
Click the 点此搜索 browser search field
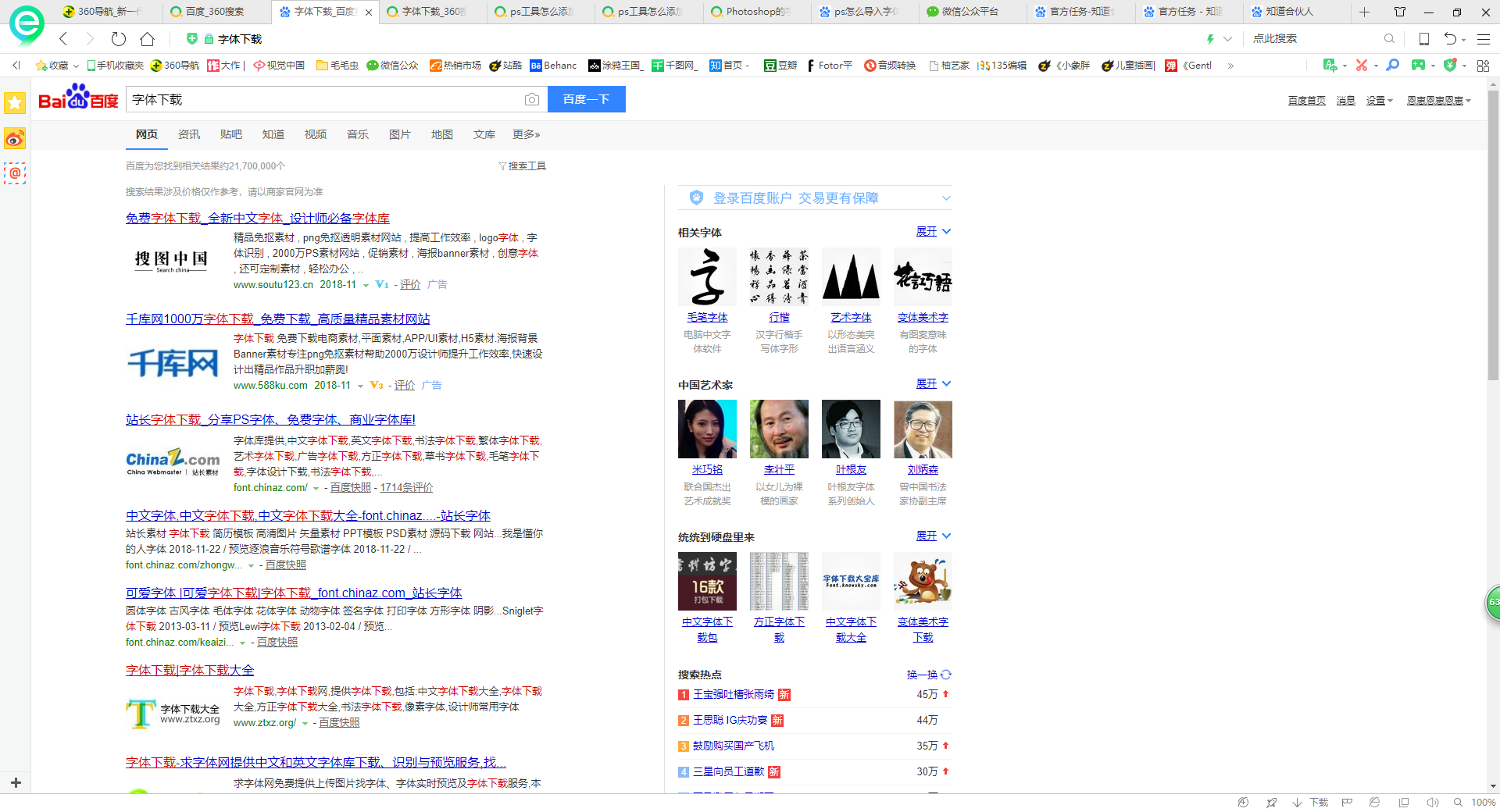1315,39
